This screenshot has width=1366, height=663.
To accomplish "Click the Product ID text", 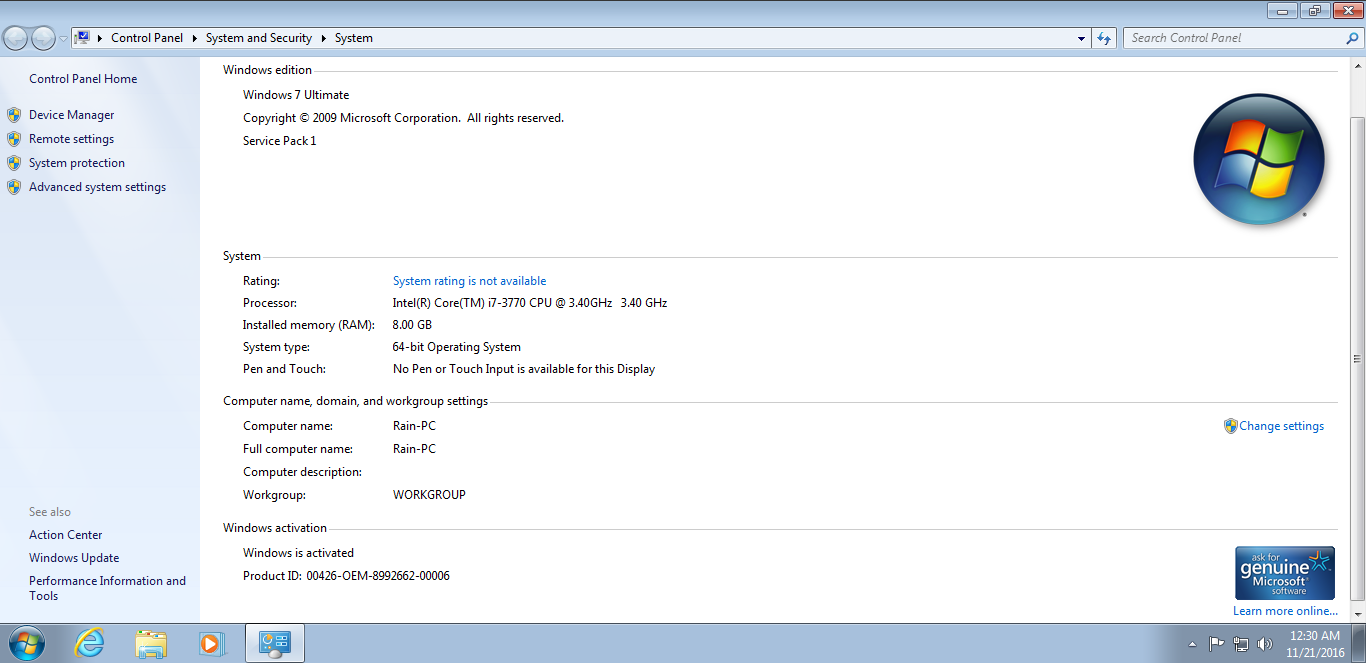I will click(346, 576).
